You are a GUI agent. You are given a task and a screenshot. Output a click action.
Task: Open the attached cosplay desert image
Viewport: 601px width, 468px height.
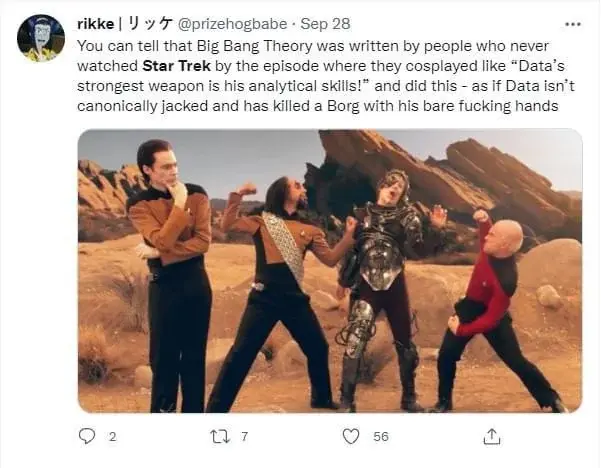[x=330, y=271]
